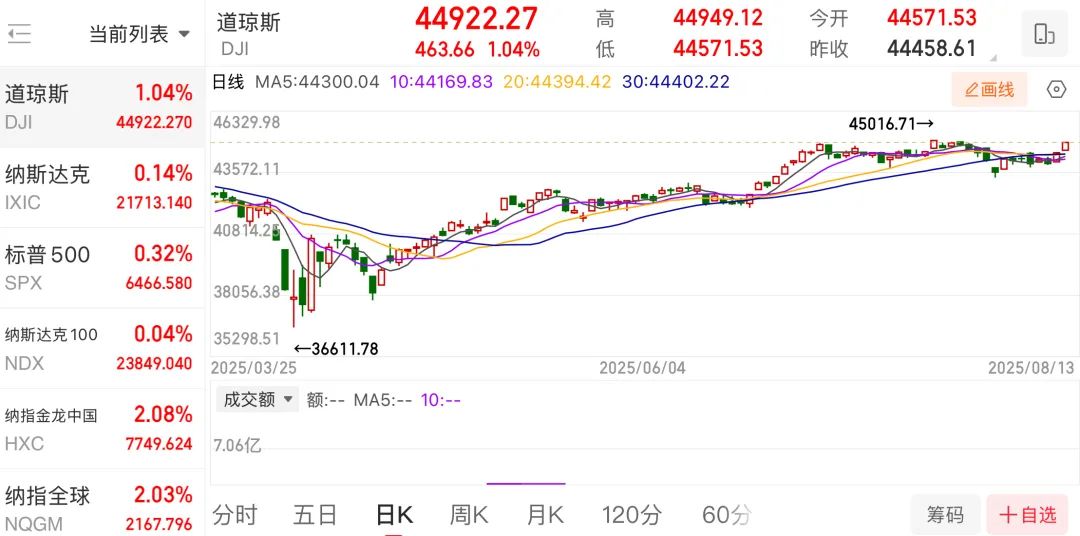Switch to 120分 tab
The width and height of the screenshot is (1080, 536).
tap(632, 515)
